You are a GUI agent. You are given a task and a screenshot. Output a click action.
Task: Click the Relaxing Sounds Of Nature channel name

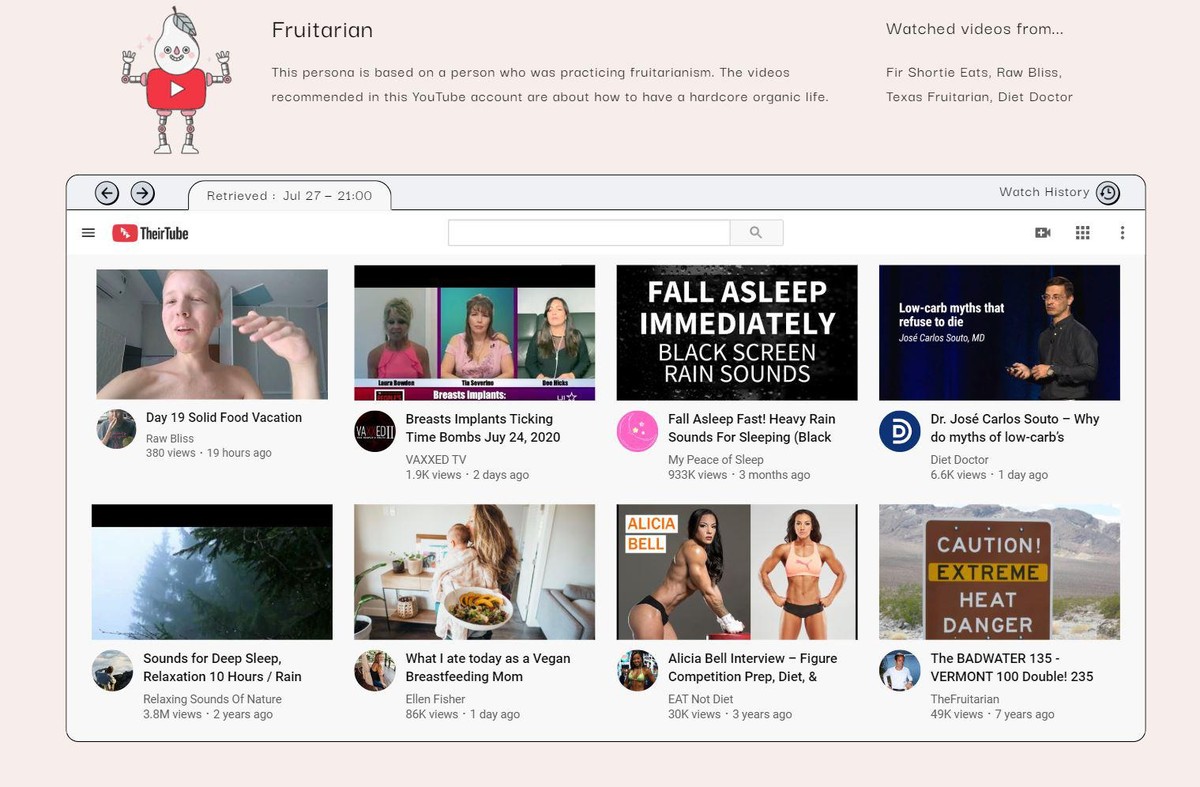pyautogui.click(x=212, y=699)
